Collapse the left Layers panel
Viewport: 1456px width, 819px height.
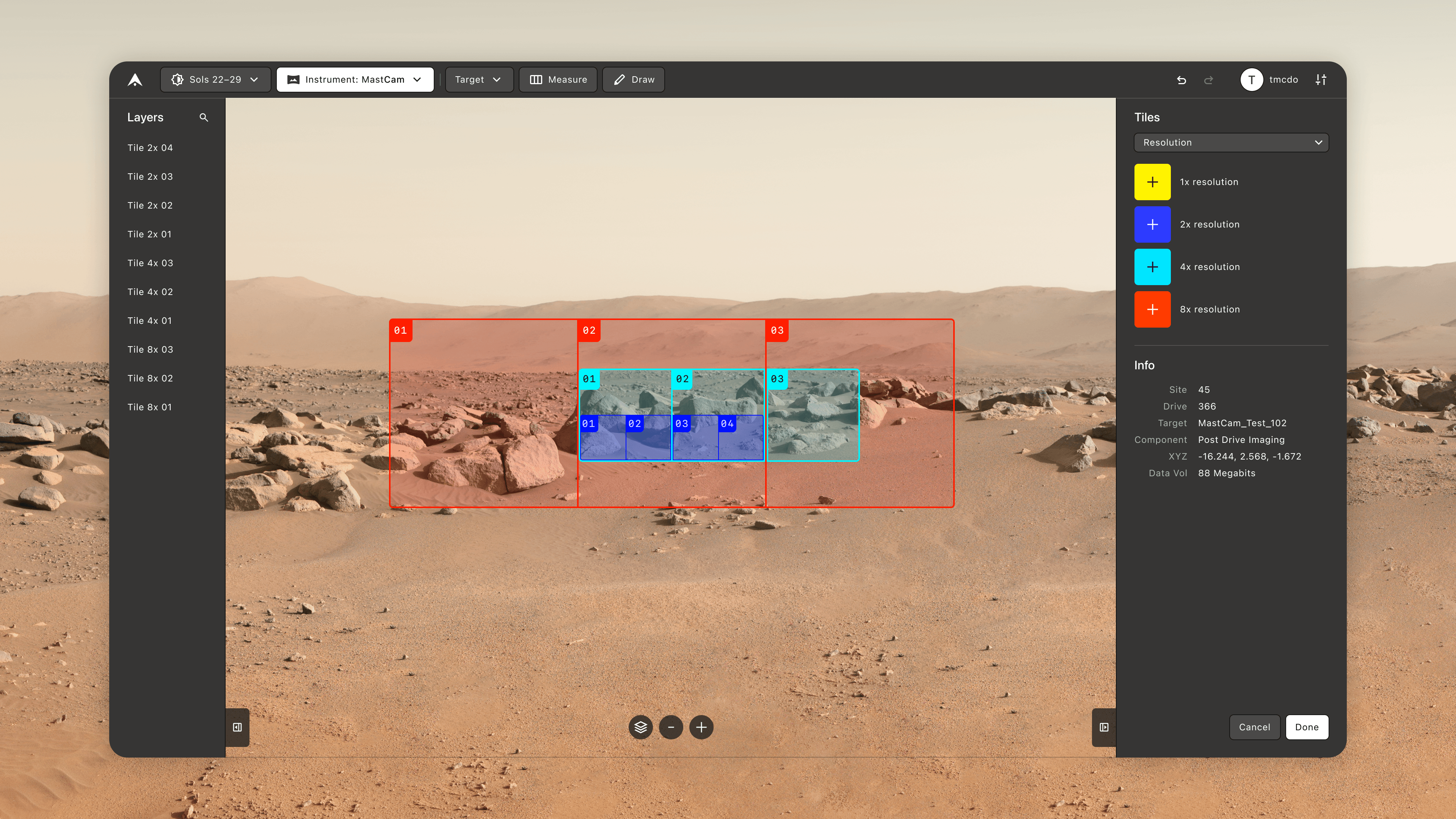point(237,728)
